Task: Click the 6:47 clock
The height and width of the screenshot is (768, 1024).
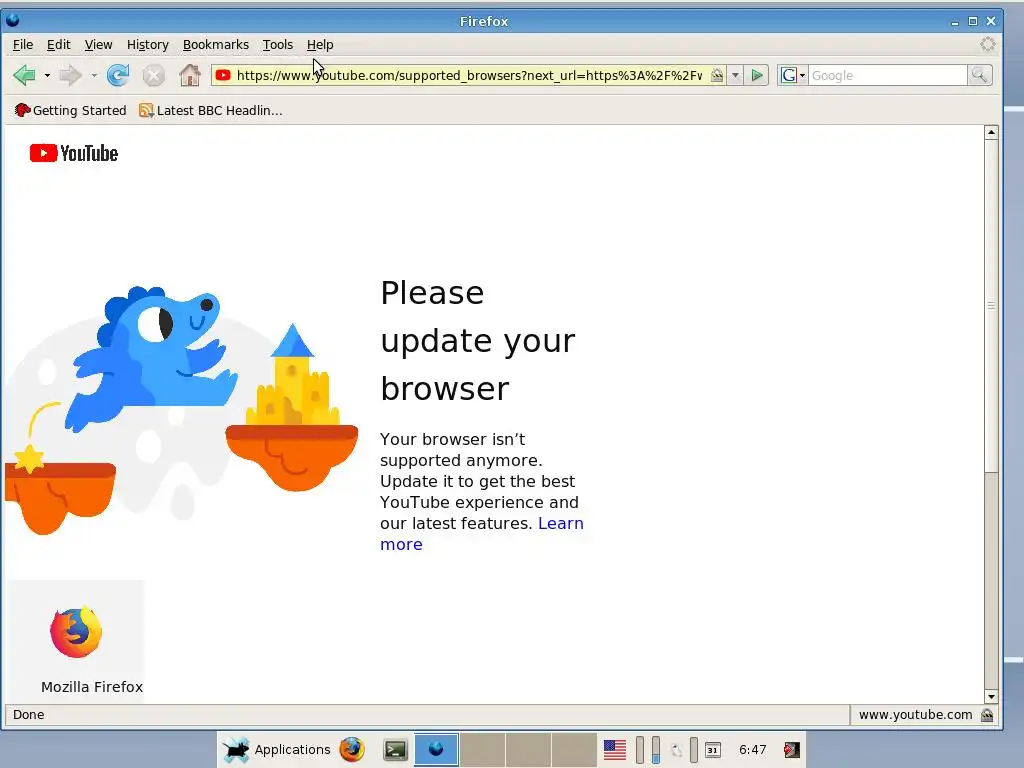Action: [x=752, y=750]
